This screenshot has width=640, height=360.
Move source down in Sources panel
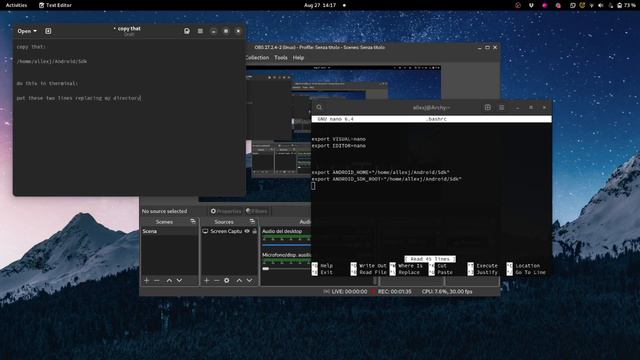pyautogui.click(x=249, y=280)
